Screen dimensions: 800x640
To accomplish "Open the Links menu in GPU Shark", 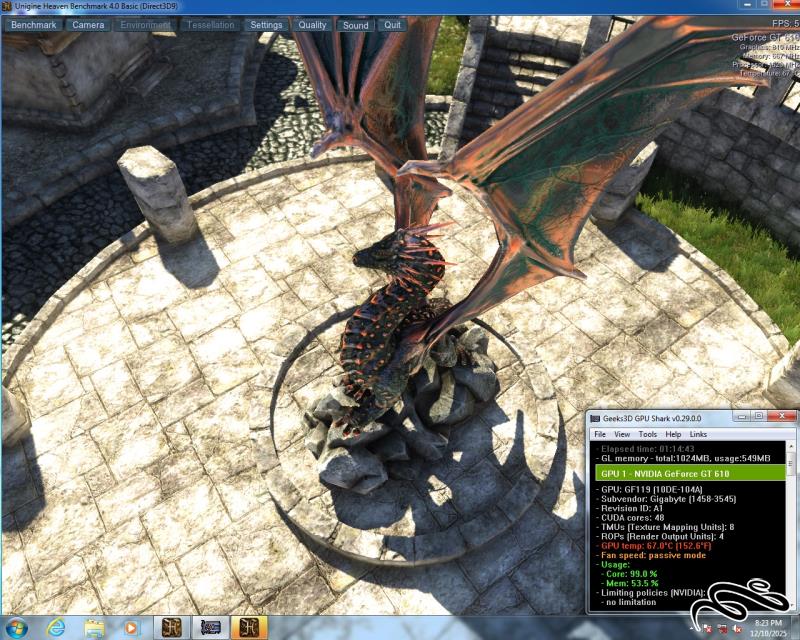I will [698, 434].
